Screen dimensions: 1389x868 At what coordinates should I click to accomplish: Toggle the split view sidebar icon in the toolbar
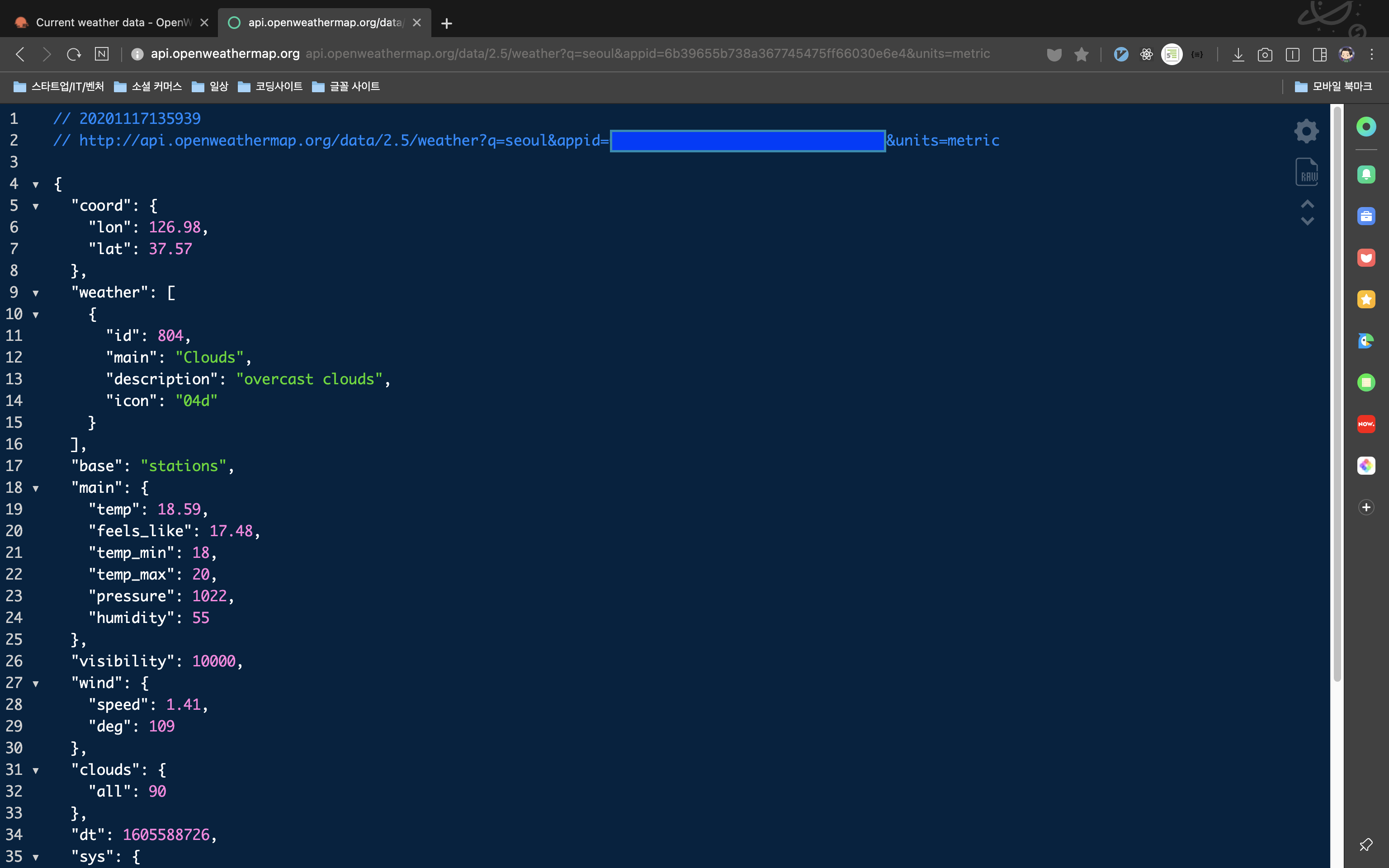pos(1319,54)
